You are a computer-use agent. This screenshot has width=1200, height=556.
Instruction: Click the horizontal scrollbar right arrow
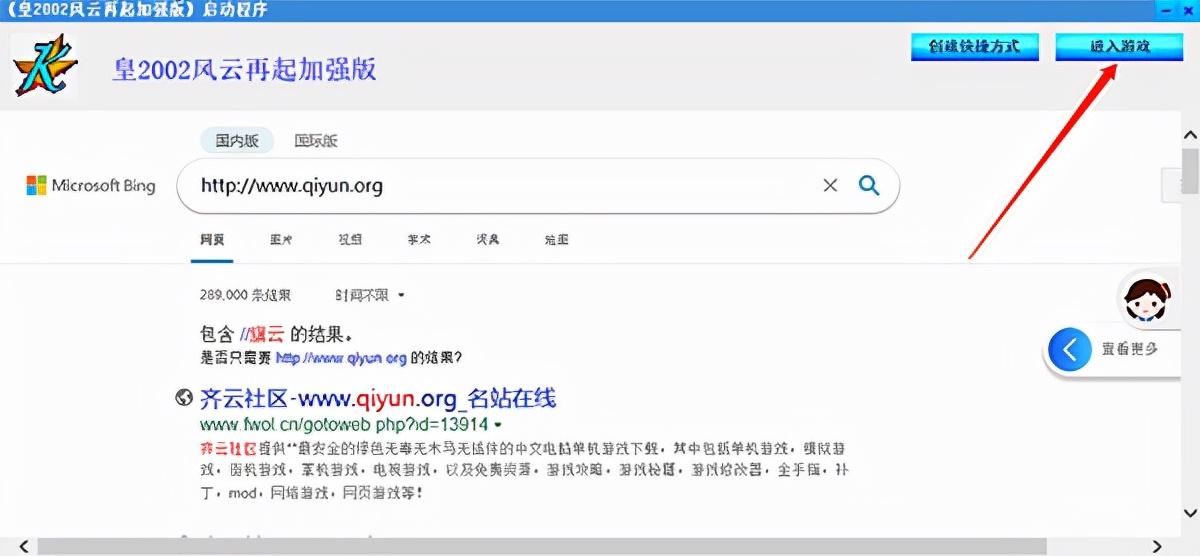coord(1157,547)
